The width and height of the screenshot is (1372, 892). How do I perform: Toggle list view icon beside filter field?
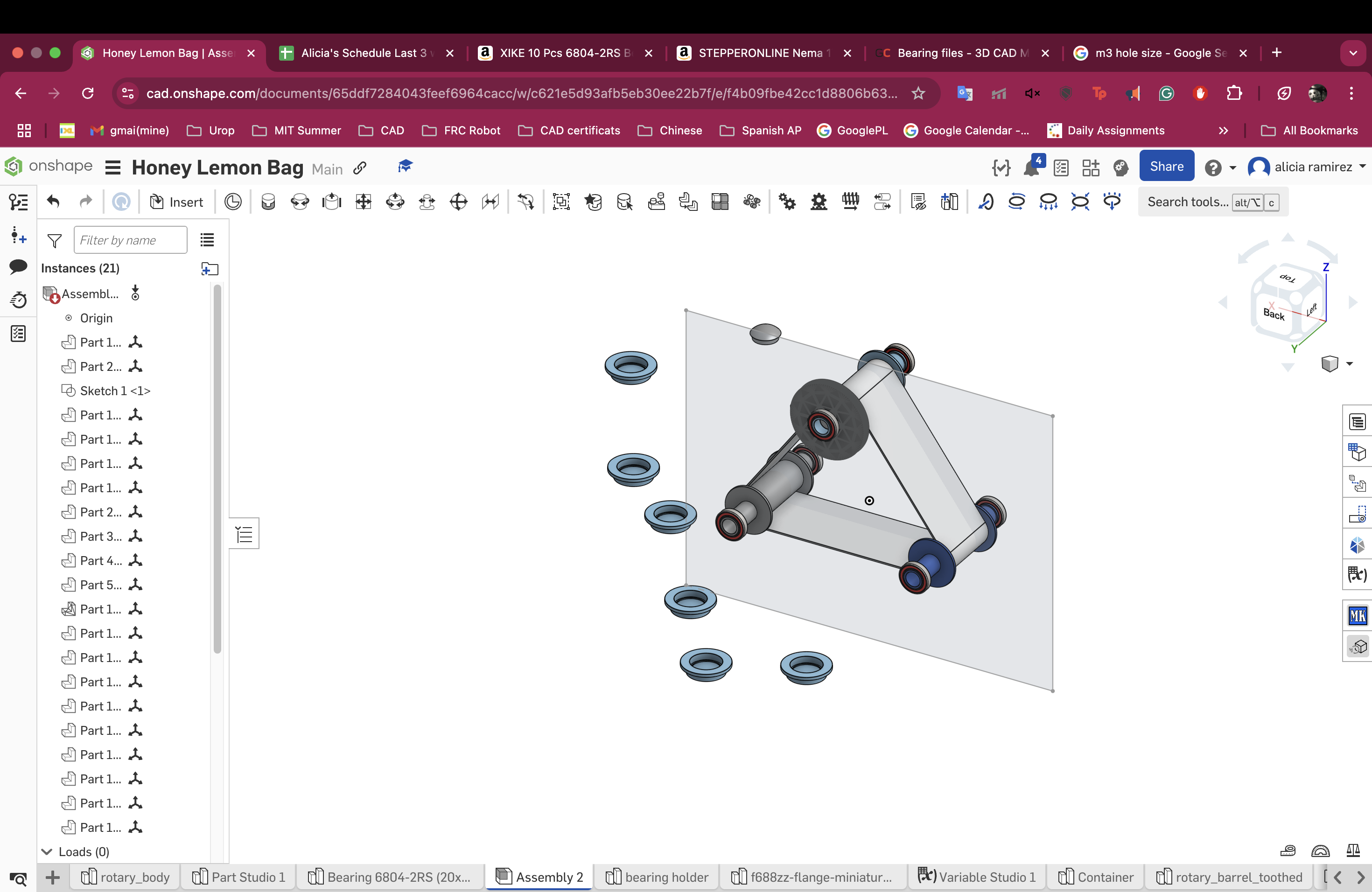[207, 240]
